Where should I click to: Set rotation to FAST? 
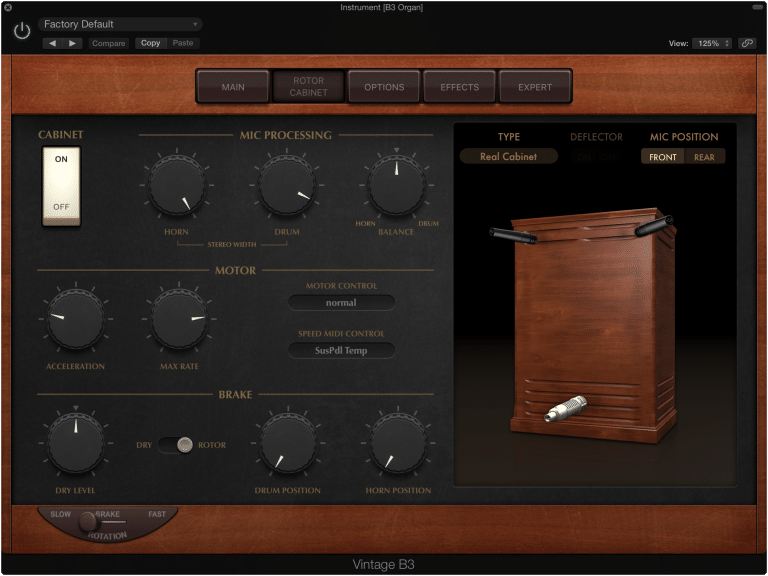coord(157,514)
